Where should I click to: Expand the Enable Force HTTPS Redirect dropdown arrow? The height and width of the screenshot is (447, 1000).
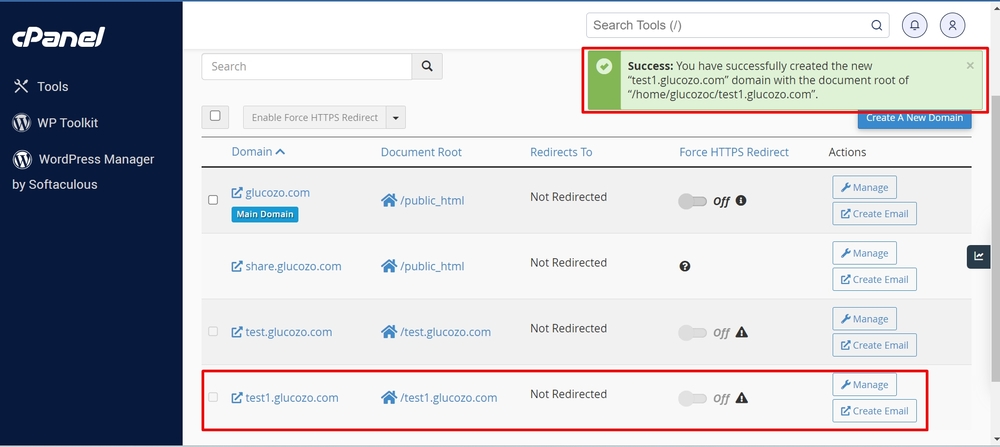pyautogui.click(x=396, y=118)
